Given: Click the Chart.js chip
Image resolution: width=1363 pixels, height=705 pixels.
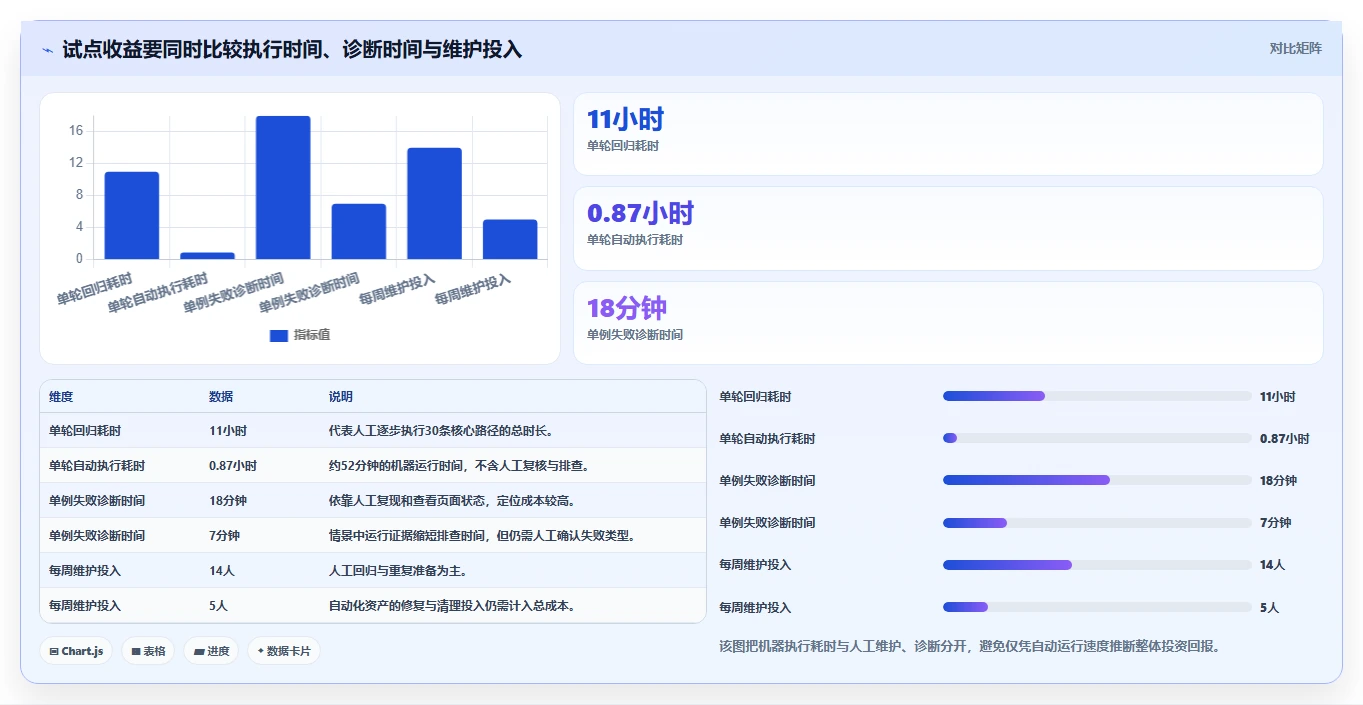Looking at the screenshot, I should 77,651.
